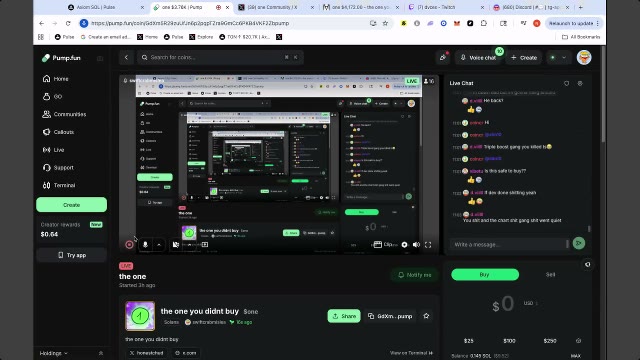Viewport: 640px width, 360px height.
Task: Switch to the Twitch browser tab
Action: pos(445,7)
